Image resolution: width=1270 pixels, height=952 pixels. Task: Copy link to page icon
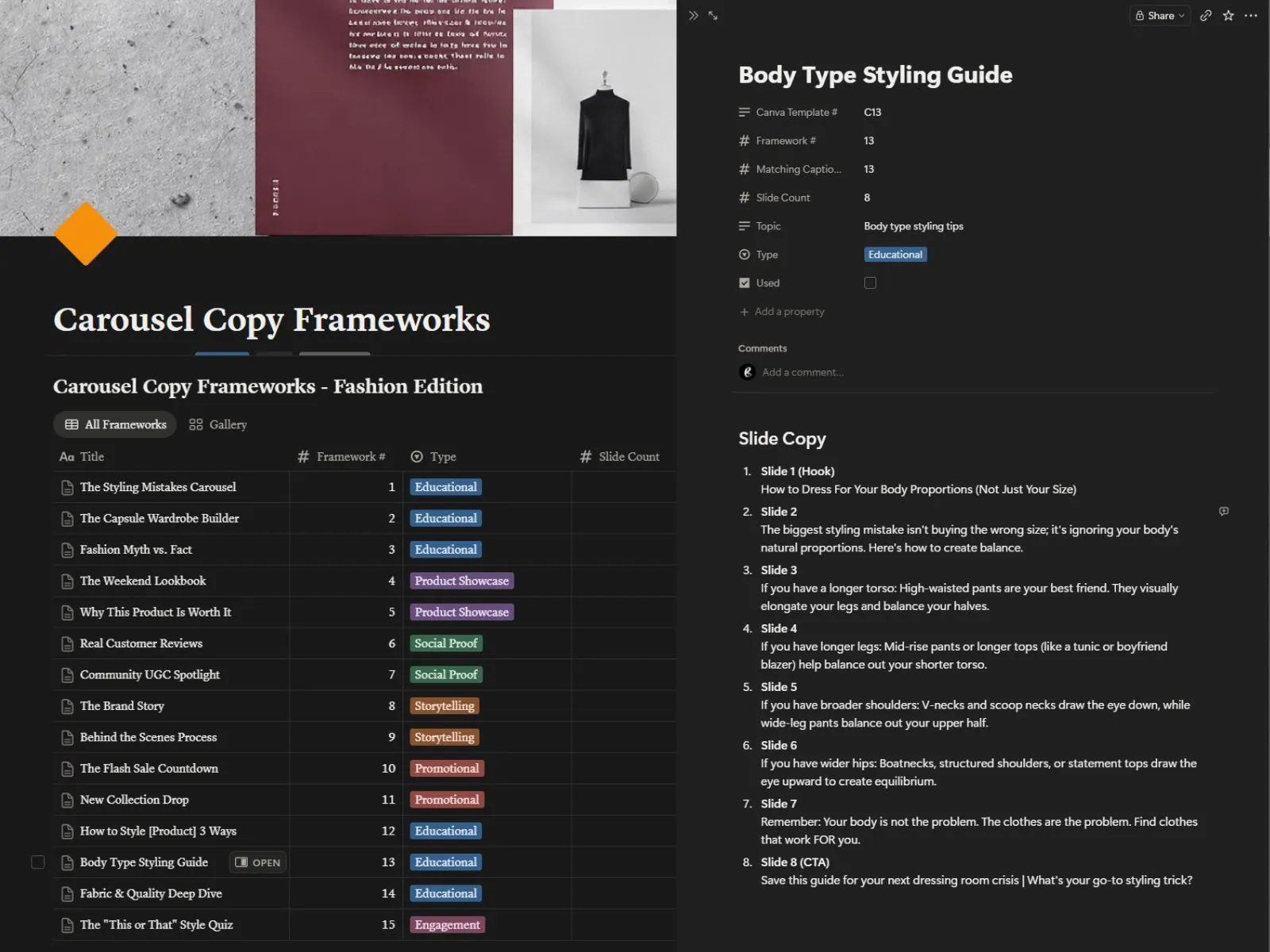[1206, 15]
